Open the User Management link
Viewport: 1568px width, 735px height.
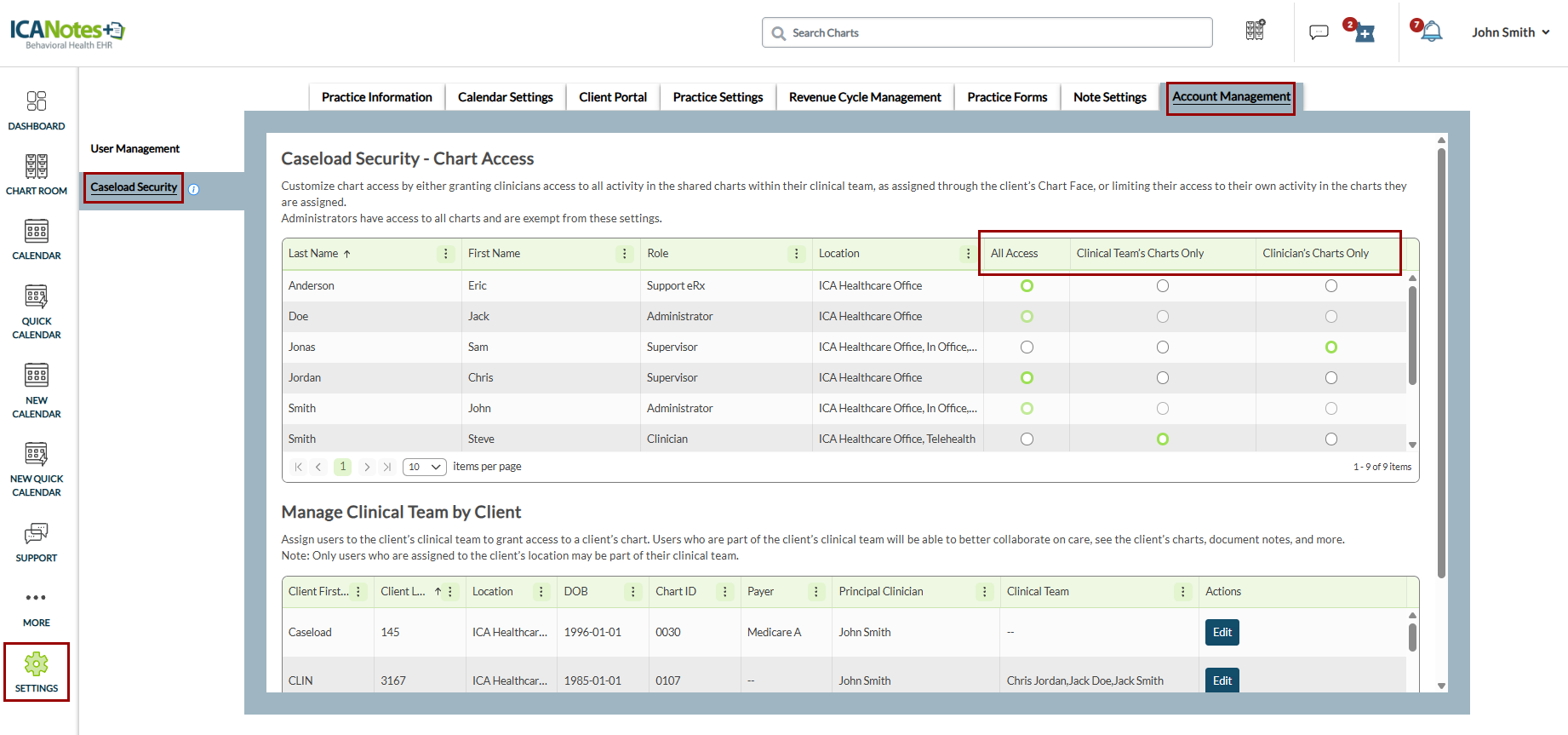[x=135, y=149]
